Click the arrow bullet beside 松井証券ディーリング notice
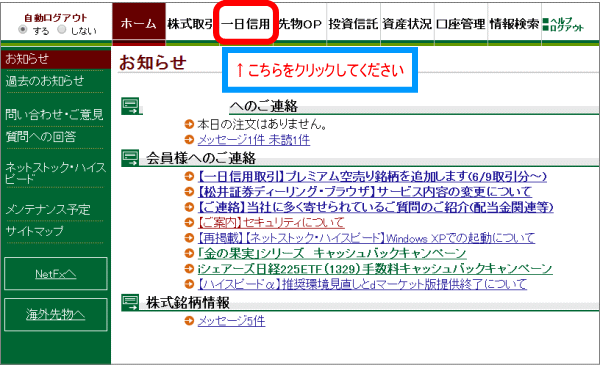 click(x=189, y=191)
